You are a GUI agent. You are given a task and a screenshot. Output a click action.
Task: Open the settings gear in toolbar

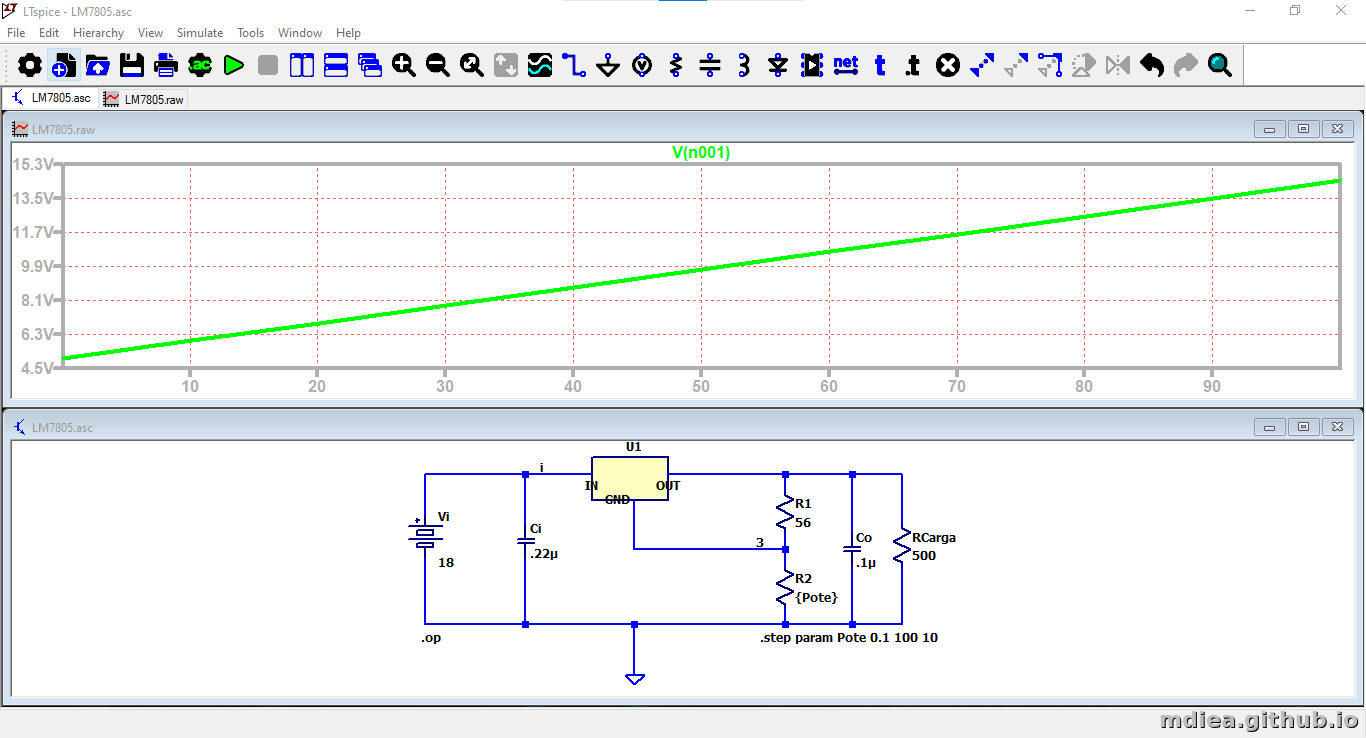(x=30, y=66)
